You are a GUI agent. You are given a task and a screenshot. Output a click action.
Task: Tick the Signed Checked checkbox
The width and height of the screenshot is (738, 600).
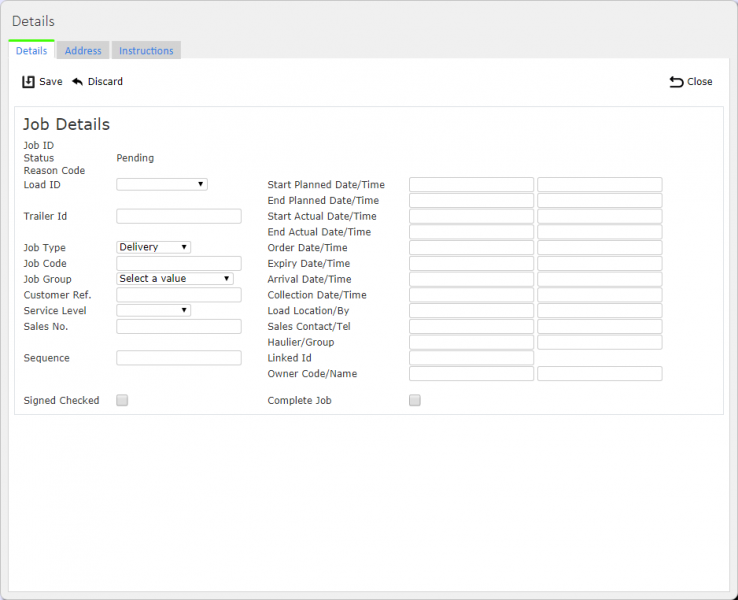[122, 400]
